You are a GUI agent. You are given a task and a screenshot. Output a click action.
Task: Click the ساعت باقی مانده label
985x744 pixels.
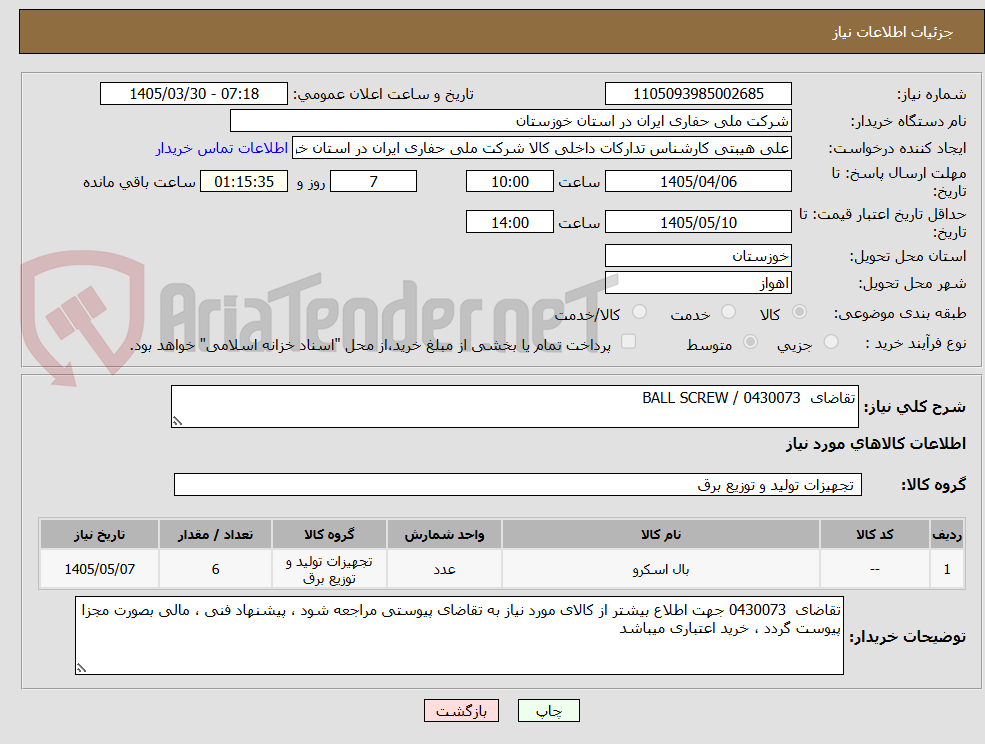[x=139, y=182]
